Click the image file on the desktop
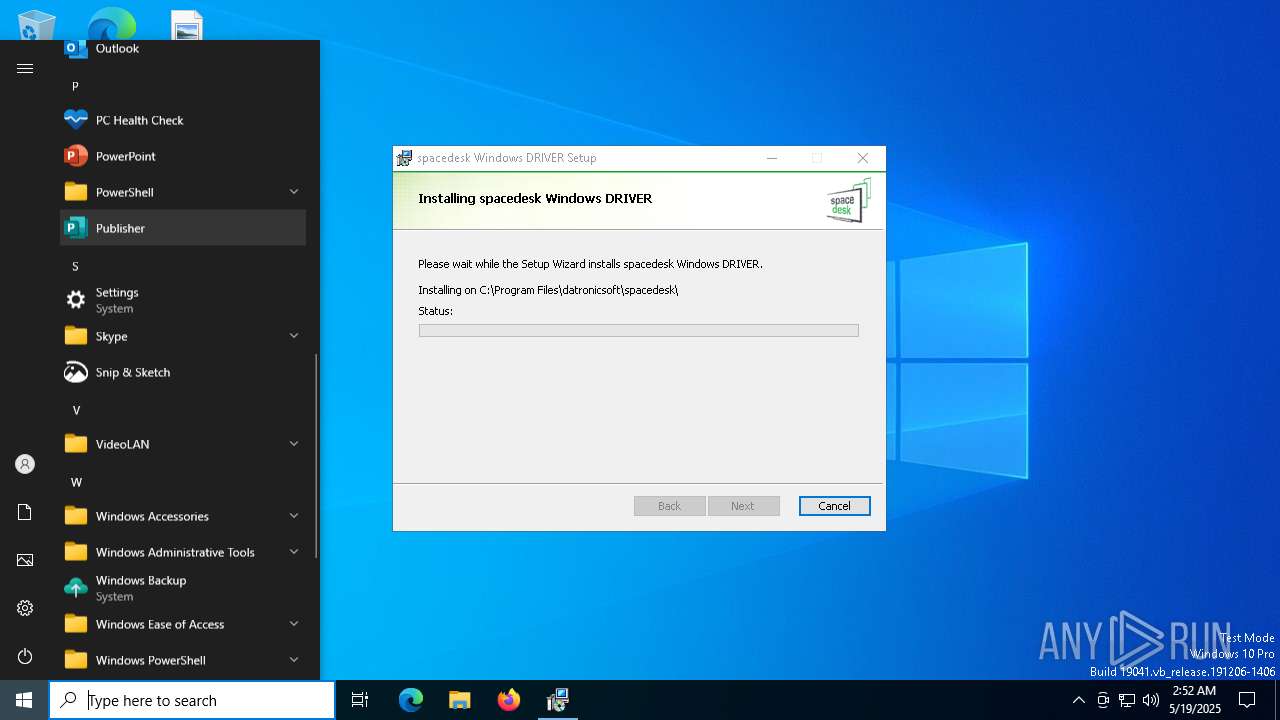The image size is (1280, 720). (186, 25)
